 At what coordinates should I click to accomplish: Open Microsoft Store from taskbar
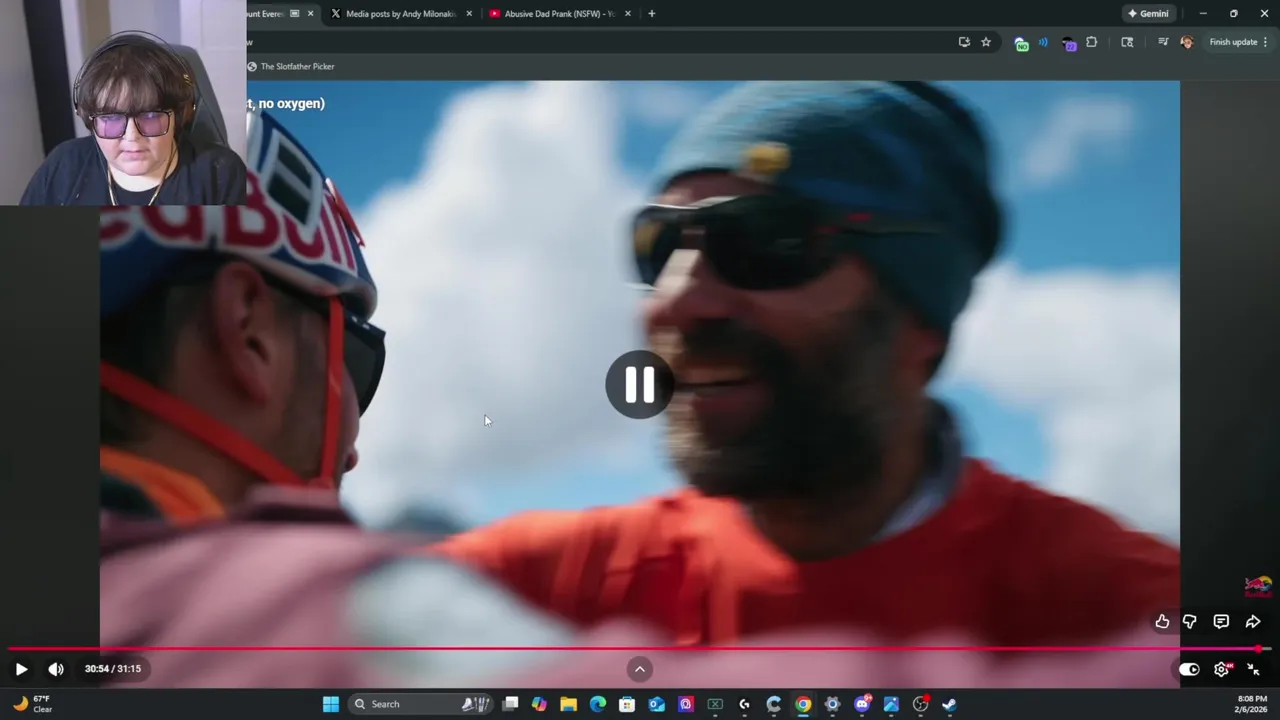627,704
